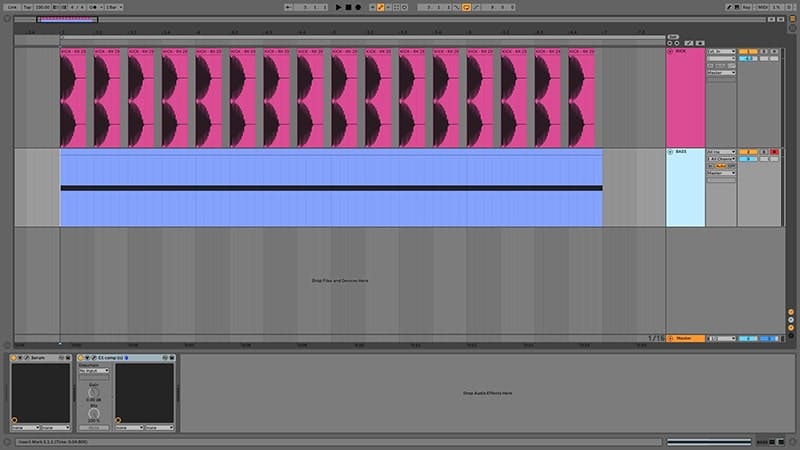800x450 pixels.
Task: Disarm the red BASS record arm button
Action: (774, 152)
